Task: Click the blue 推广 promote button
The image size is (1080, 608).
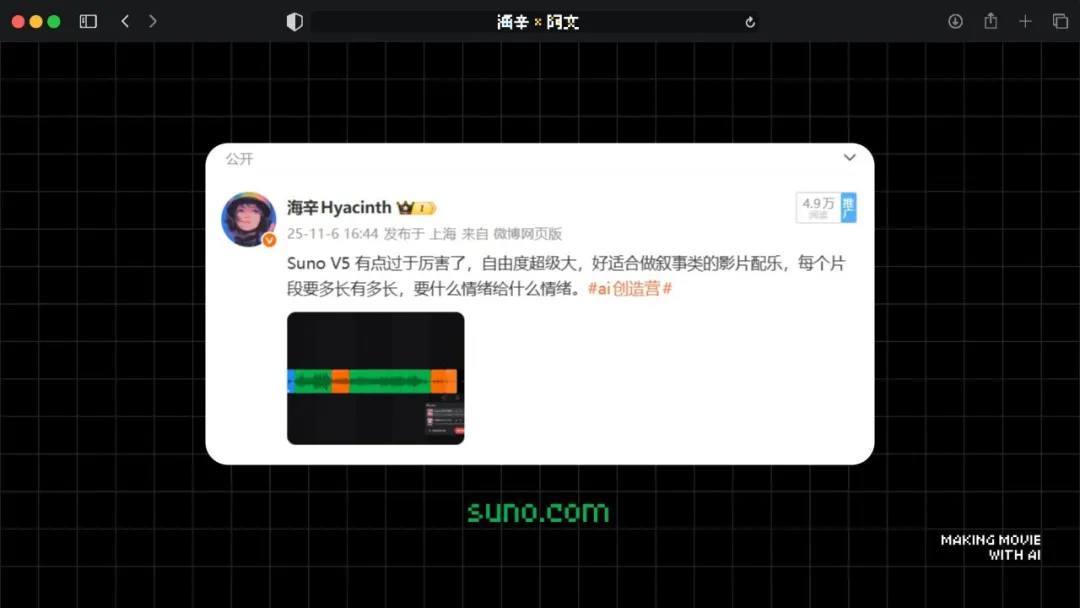Action: (848, 208)
